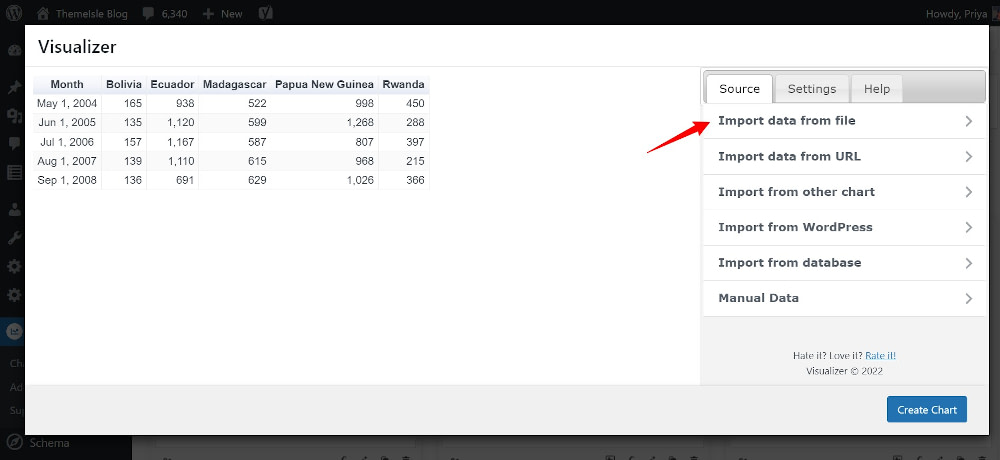Screen dimensions: 1000x460
Task: Select the May 1, 2004 cell
Action: tap(67, 103)
